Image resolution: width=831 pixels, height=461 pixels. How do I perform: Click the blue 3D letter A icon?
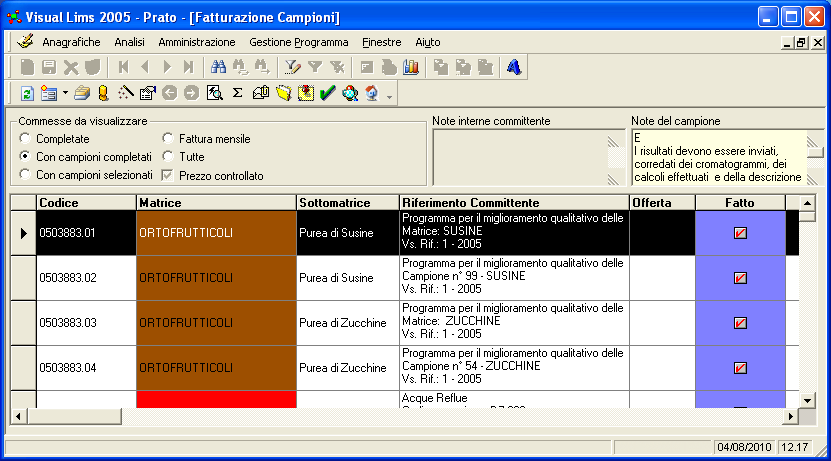point(513,67)
